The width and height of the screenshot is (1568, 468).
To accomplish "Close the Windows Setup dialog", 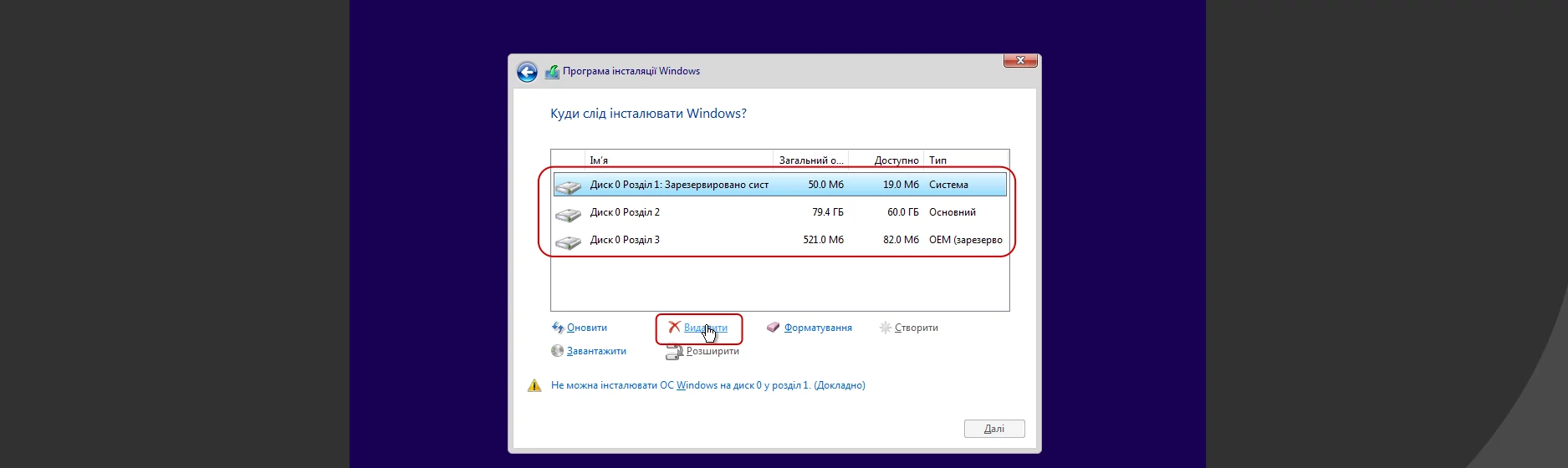I will click(1020, 61).
